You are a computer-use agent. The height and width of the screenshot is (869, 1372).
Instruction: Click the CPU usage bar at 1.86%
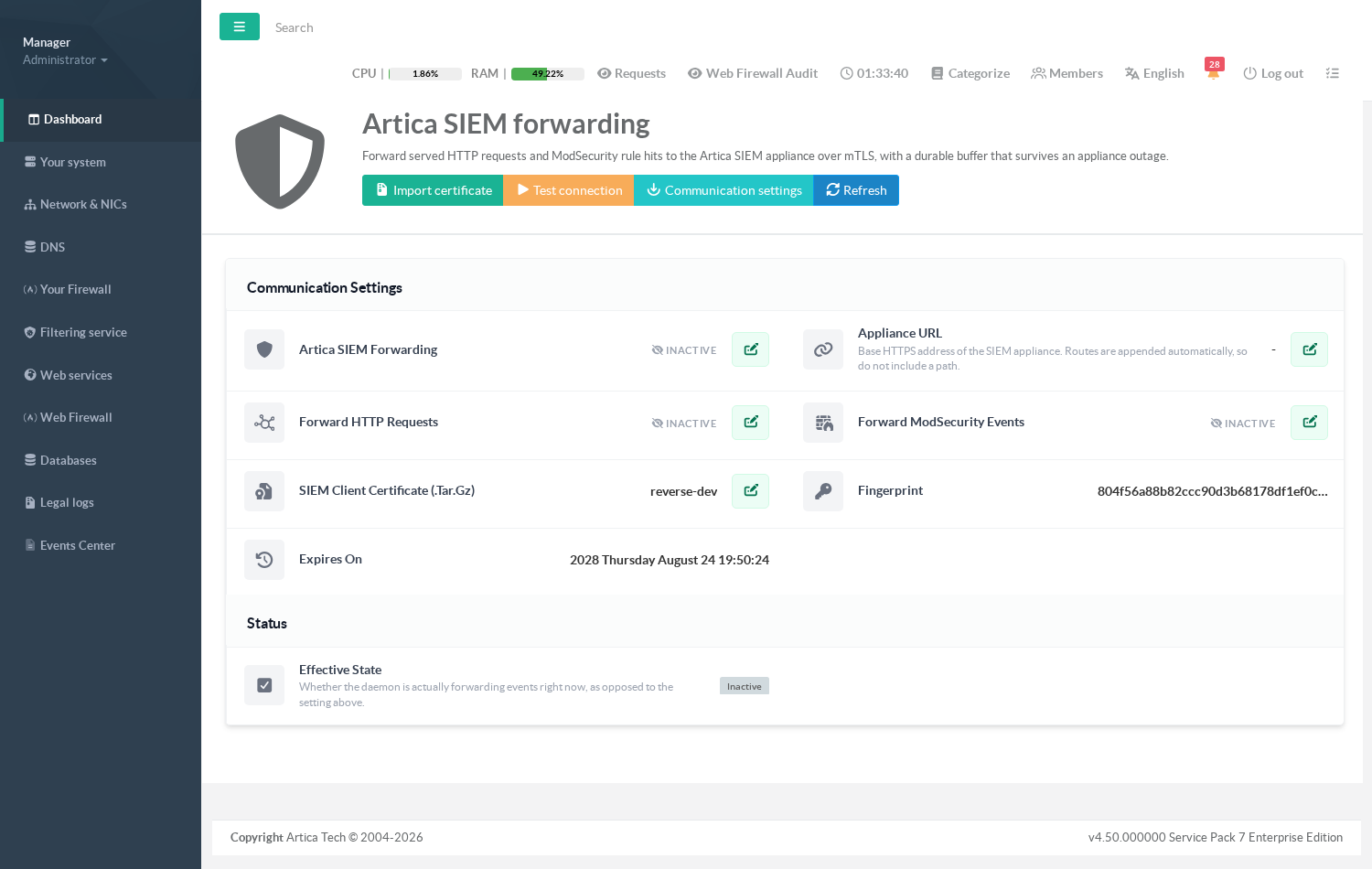click(425, 74)
